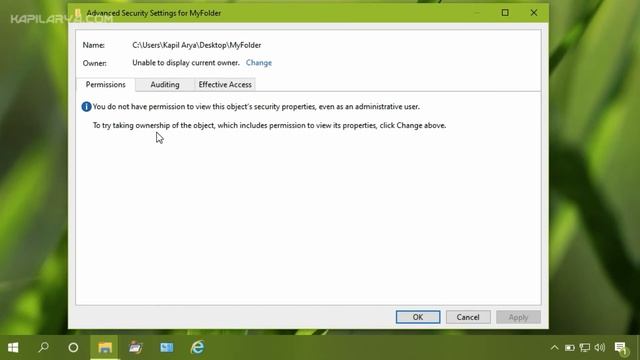Viewport: 640px width, 360px height.
Task: Open volume speaker icon
Action: 600,348
